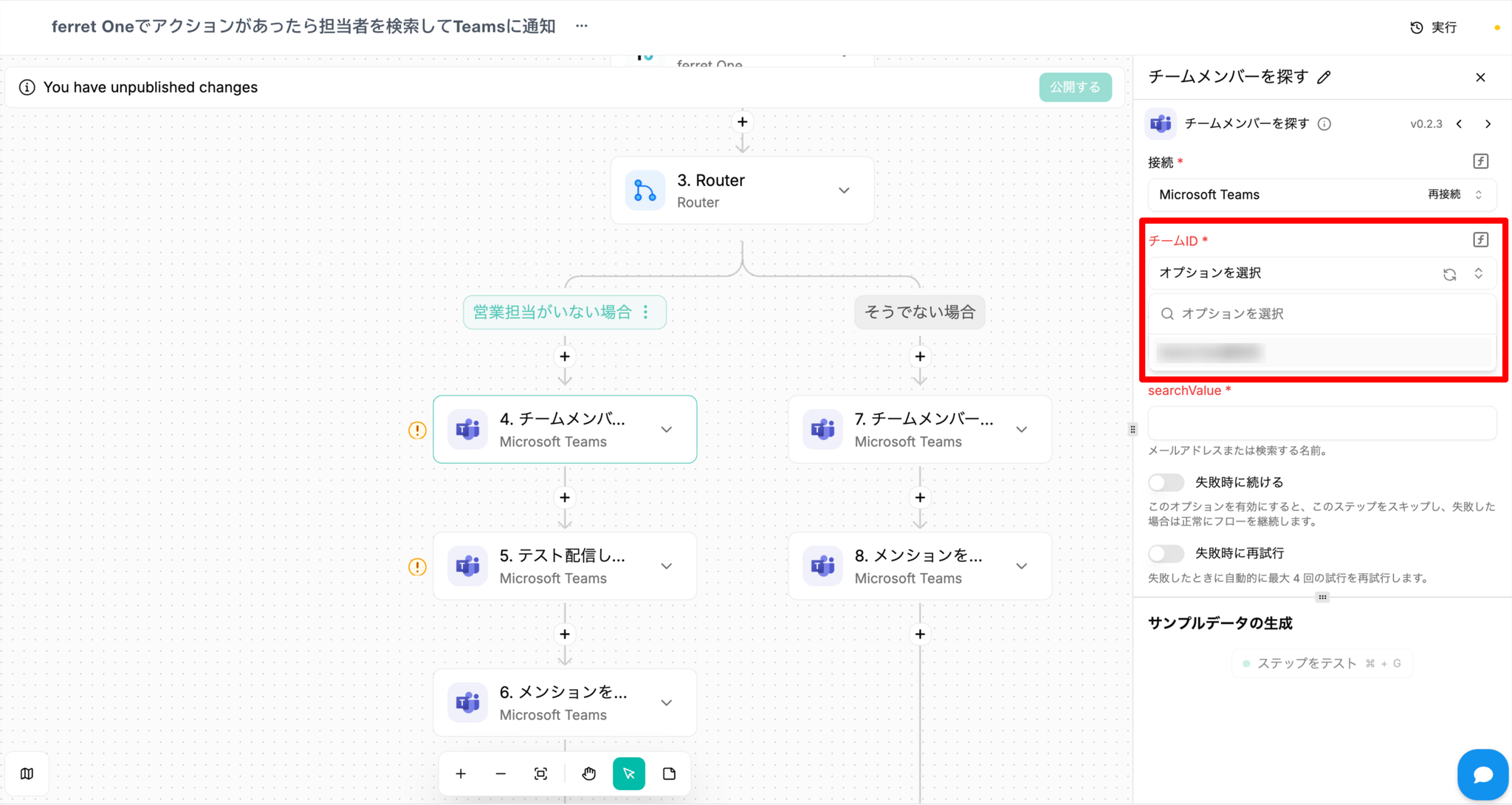The image size is (1512, 805).
Task: Click the zoom in plus toolbar icon
Action: coord(461,773)
